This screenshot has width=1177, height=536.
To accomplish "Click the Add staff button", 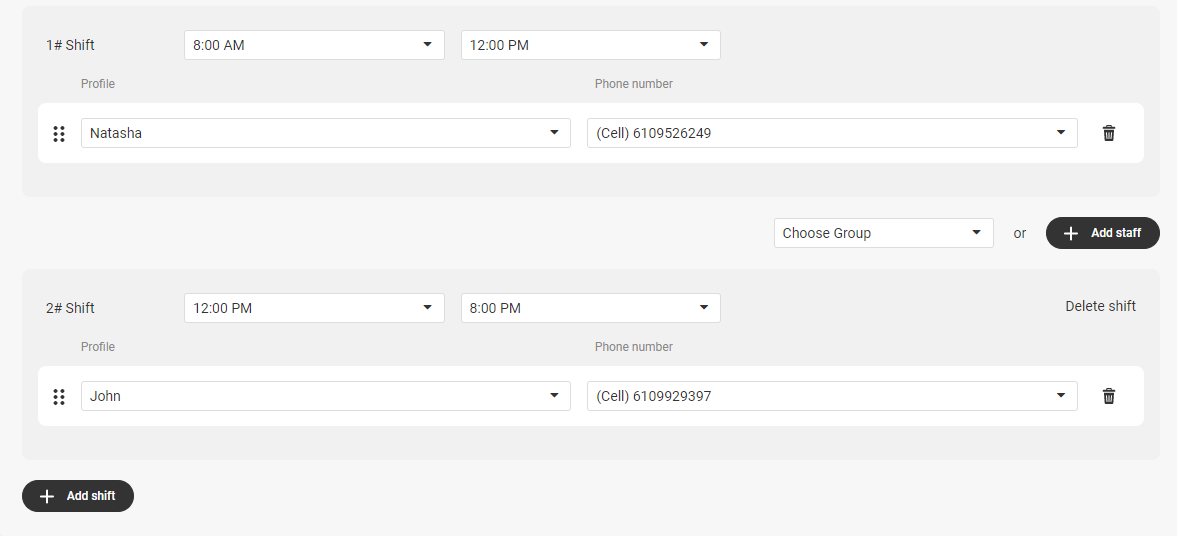I will pos(1102,233).
